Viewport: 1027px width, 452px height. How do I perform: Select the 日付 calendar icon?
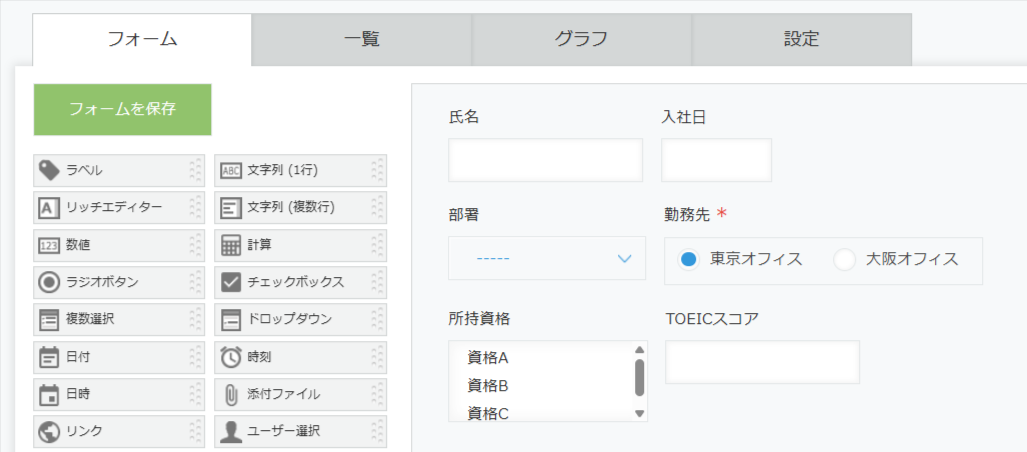[49, 358]
